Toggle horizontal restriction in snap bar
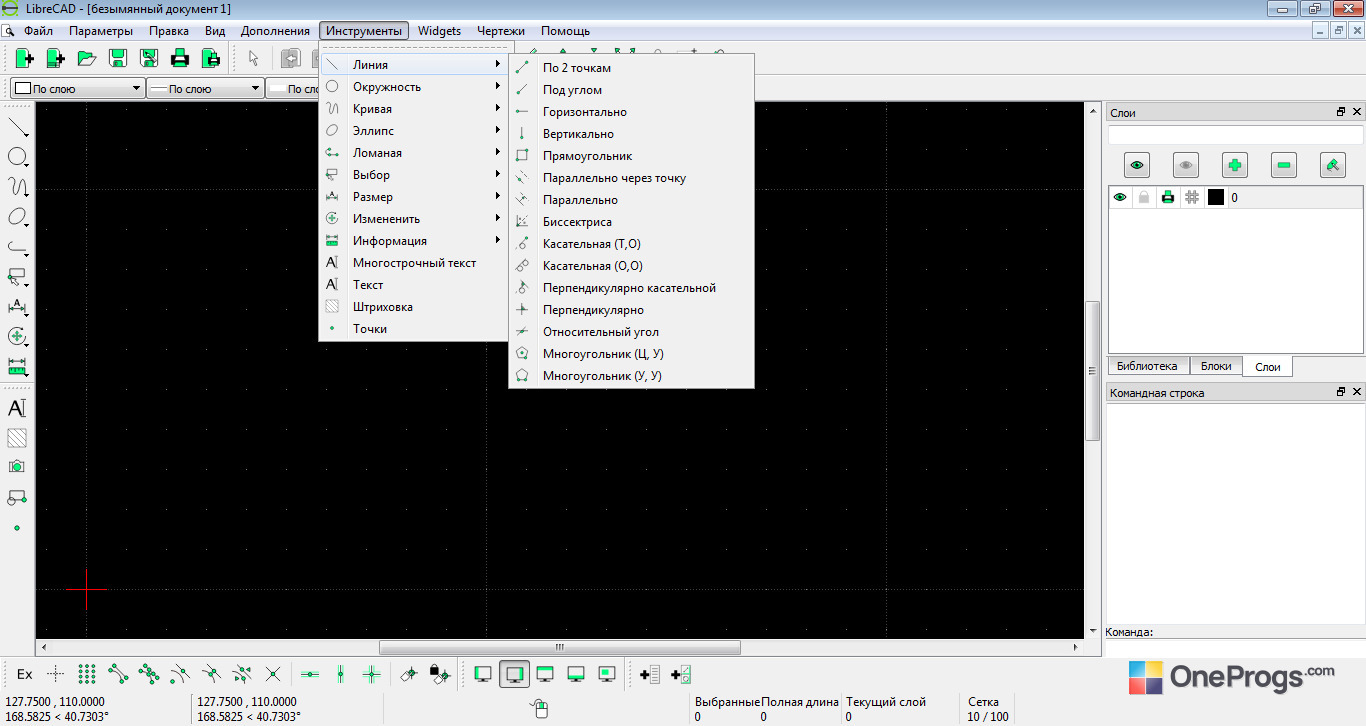This screenshot has height=726, width=1366. (x=310, y=674)
